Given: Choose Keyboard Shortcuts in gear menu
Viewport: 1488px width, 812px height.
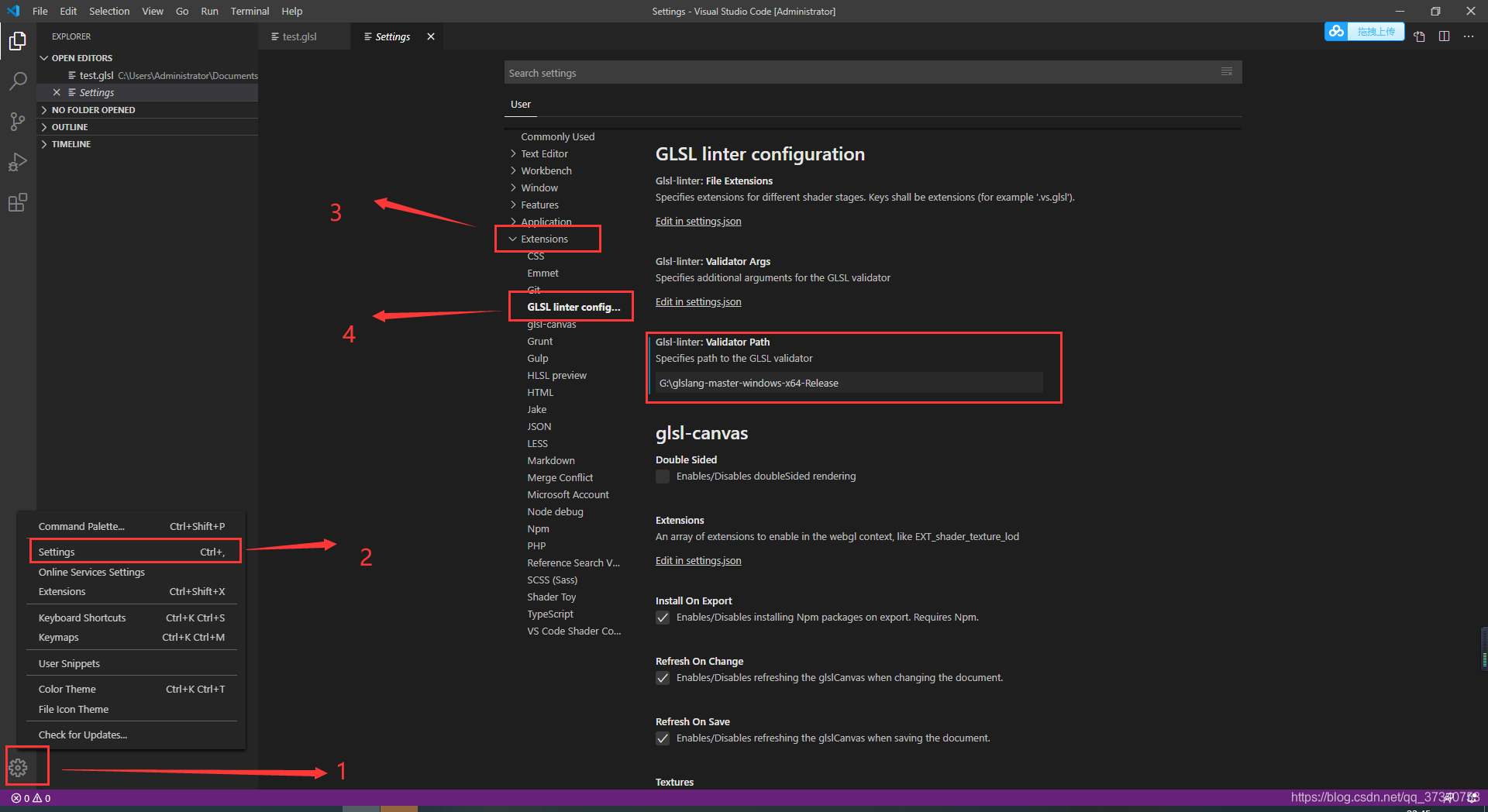Looking at the screenshot, I should [132, 618].
